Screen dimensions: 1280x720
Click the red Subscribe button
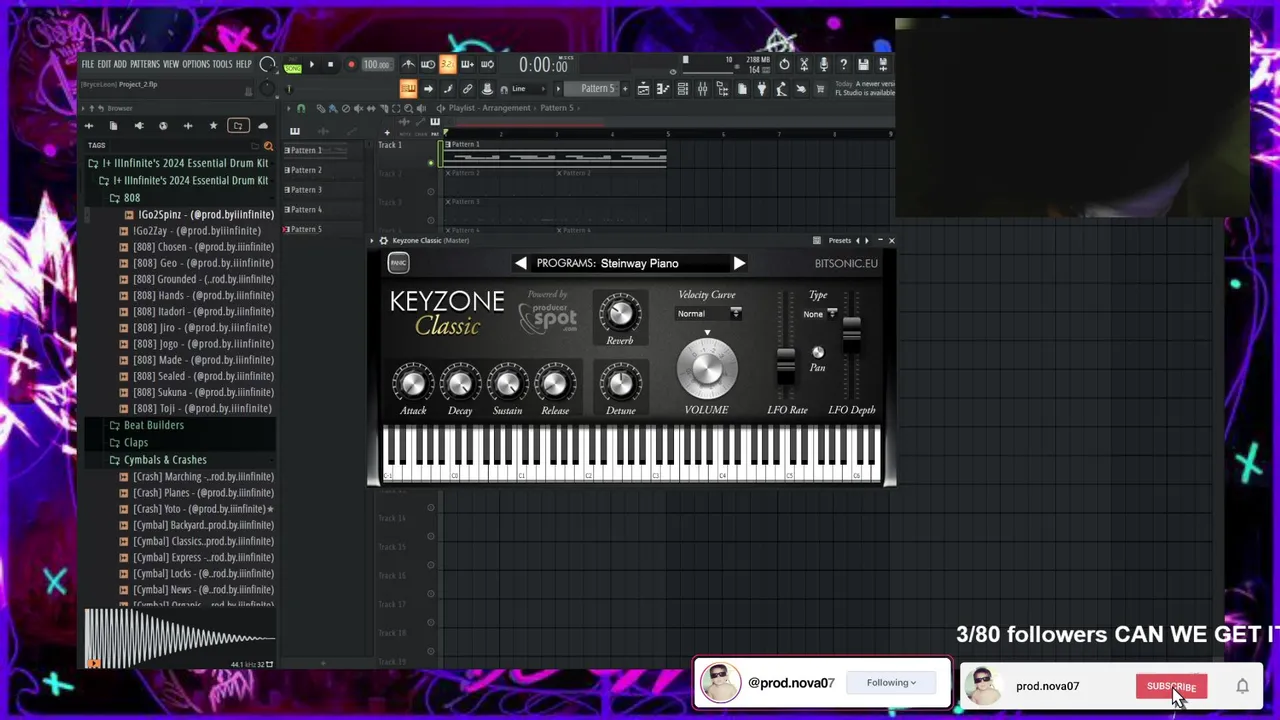[1171, 687]
